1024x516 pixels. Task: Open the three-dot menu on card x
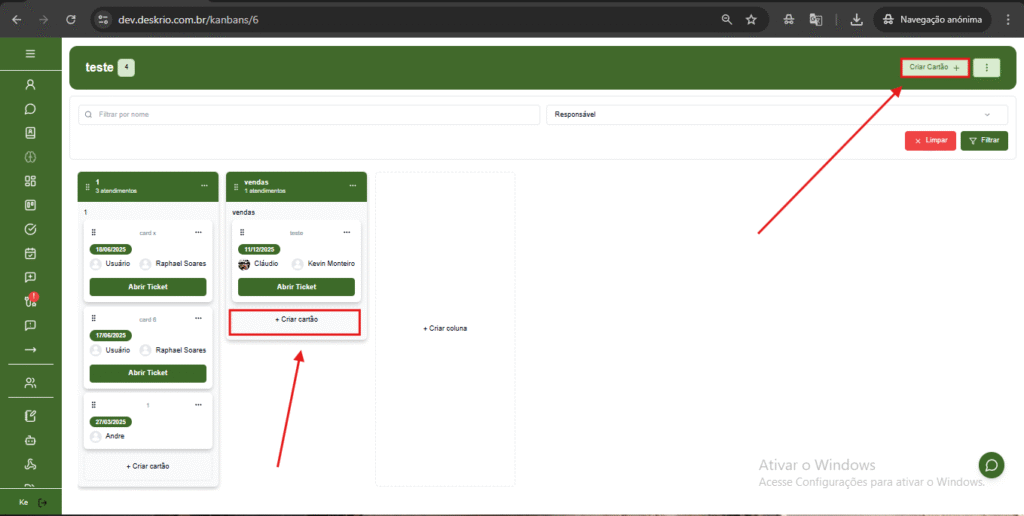coord(198,233)
